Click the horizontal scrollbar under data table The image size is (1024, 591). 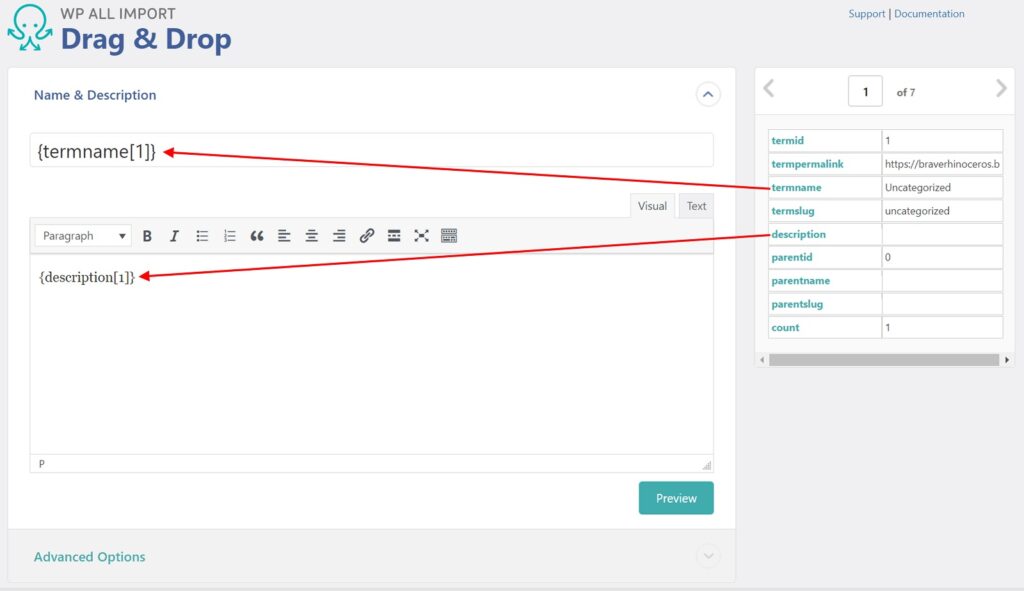click(x=884, y=360)
